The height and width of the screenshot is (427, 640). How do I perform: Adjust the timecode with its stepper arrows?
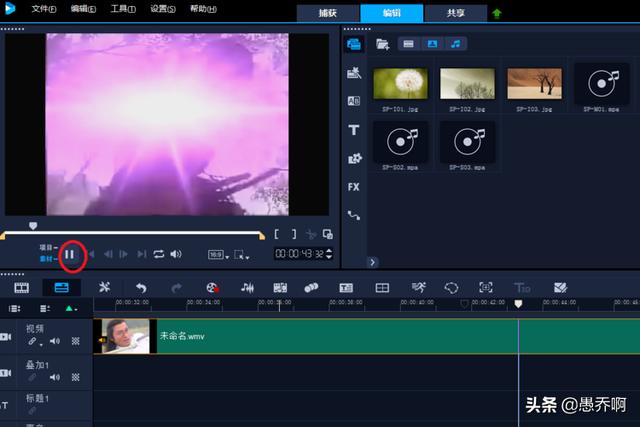(x=329, y=254)
